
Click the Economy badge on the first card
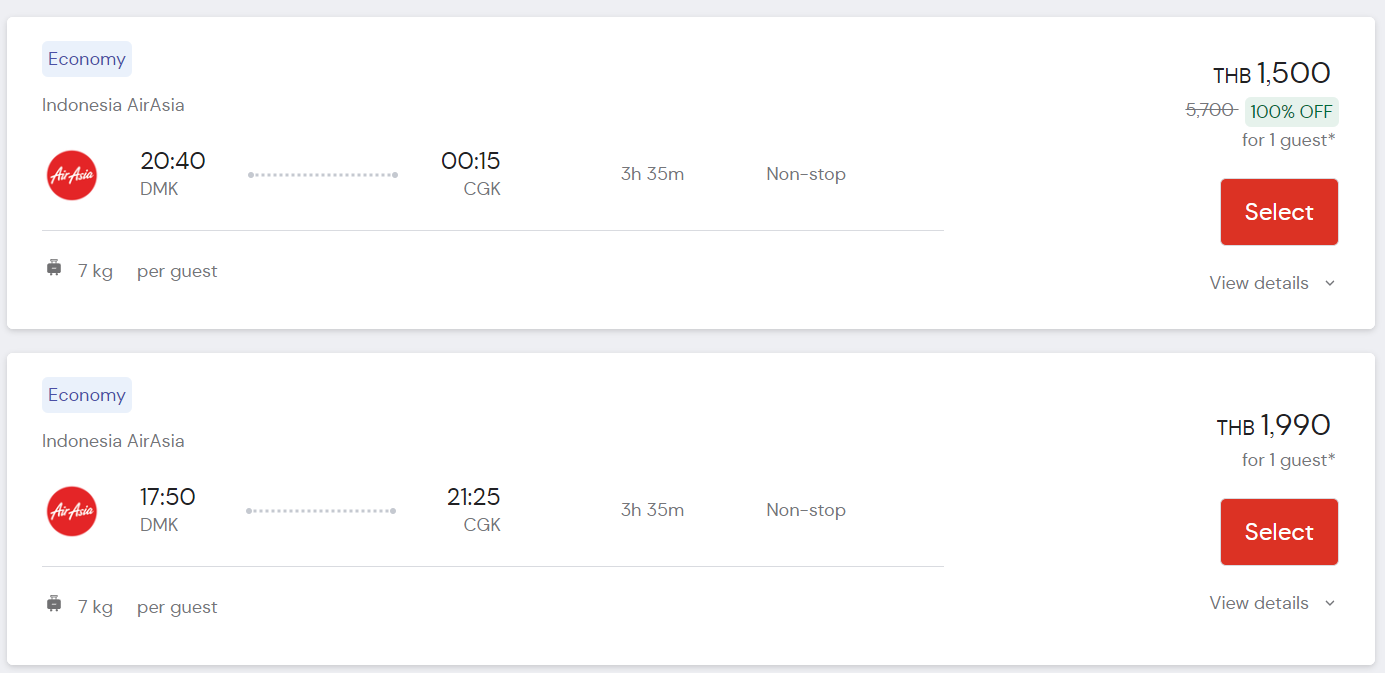click(87, 59)
